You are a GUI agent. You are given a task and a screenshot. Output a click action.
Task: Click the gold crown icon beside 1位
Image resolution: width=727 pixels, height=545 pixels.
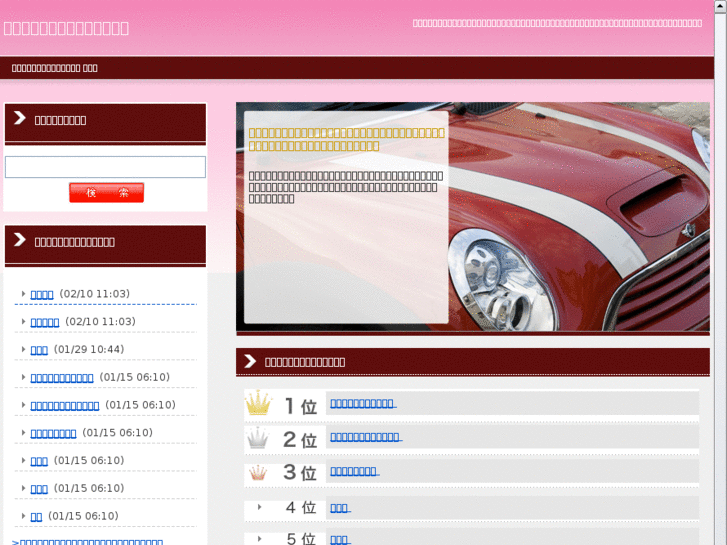click(258, 403)
